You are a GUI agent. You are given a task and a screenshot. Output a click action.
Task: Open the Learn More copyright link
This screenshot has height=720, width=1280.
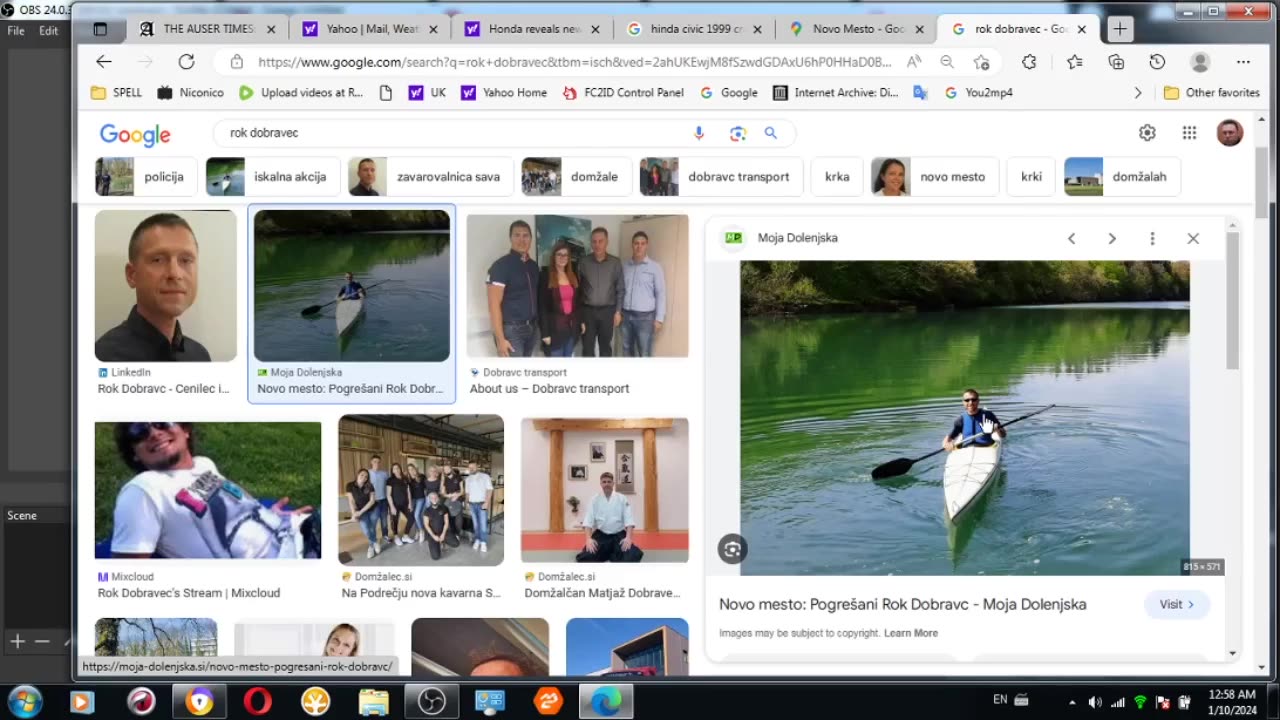tap(911, 633)
